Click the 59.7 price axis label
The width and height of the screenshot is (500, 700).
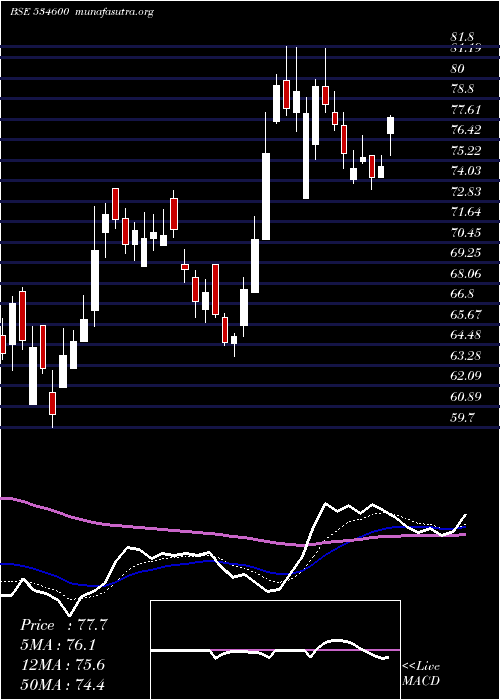click(462, 417)
